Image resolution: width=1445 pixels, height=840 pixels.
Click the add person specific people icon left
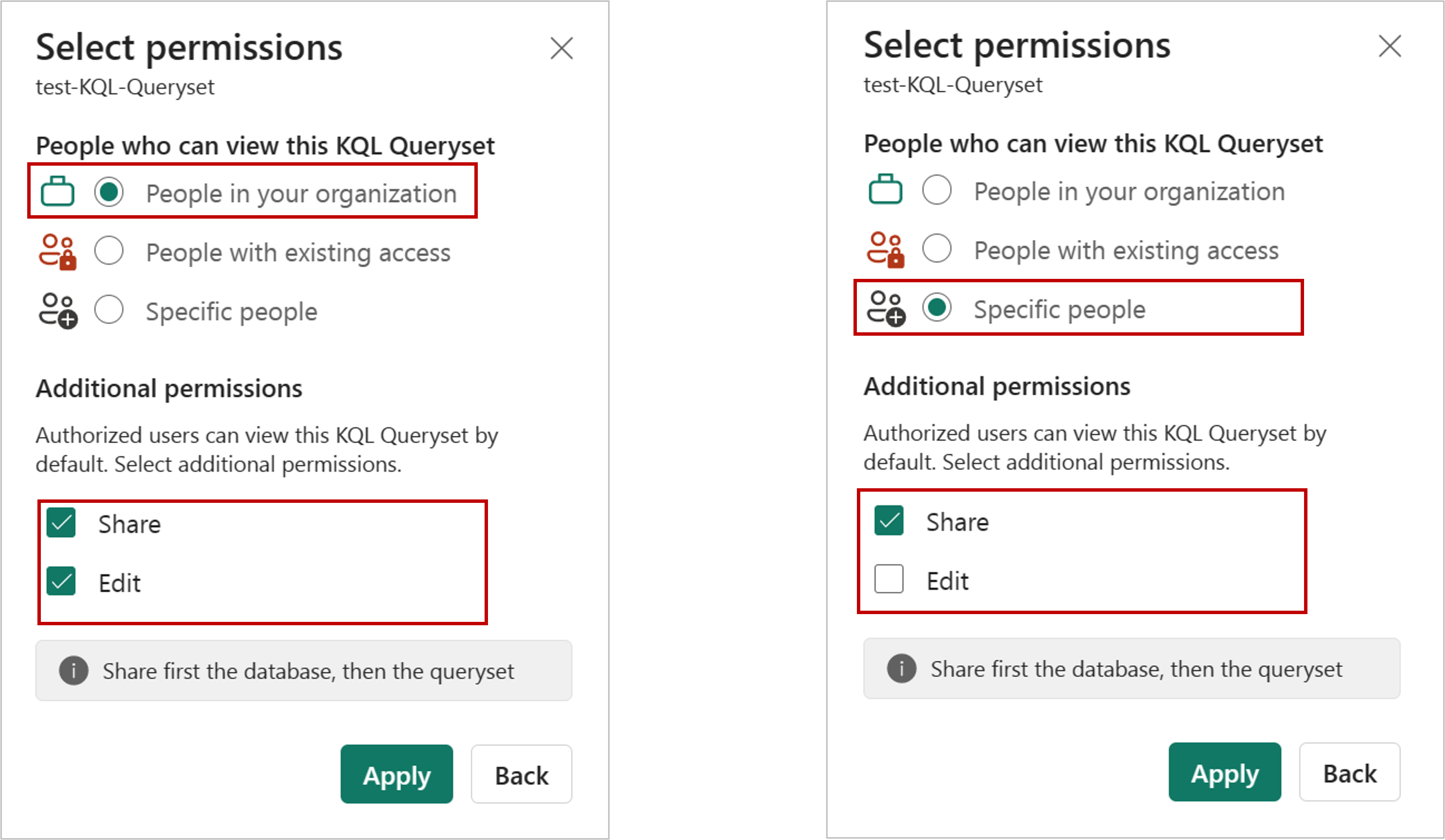[x=58, y=311]
